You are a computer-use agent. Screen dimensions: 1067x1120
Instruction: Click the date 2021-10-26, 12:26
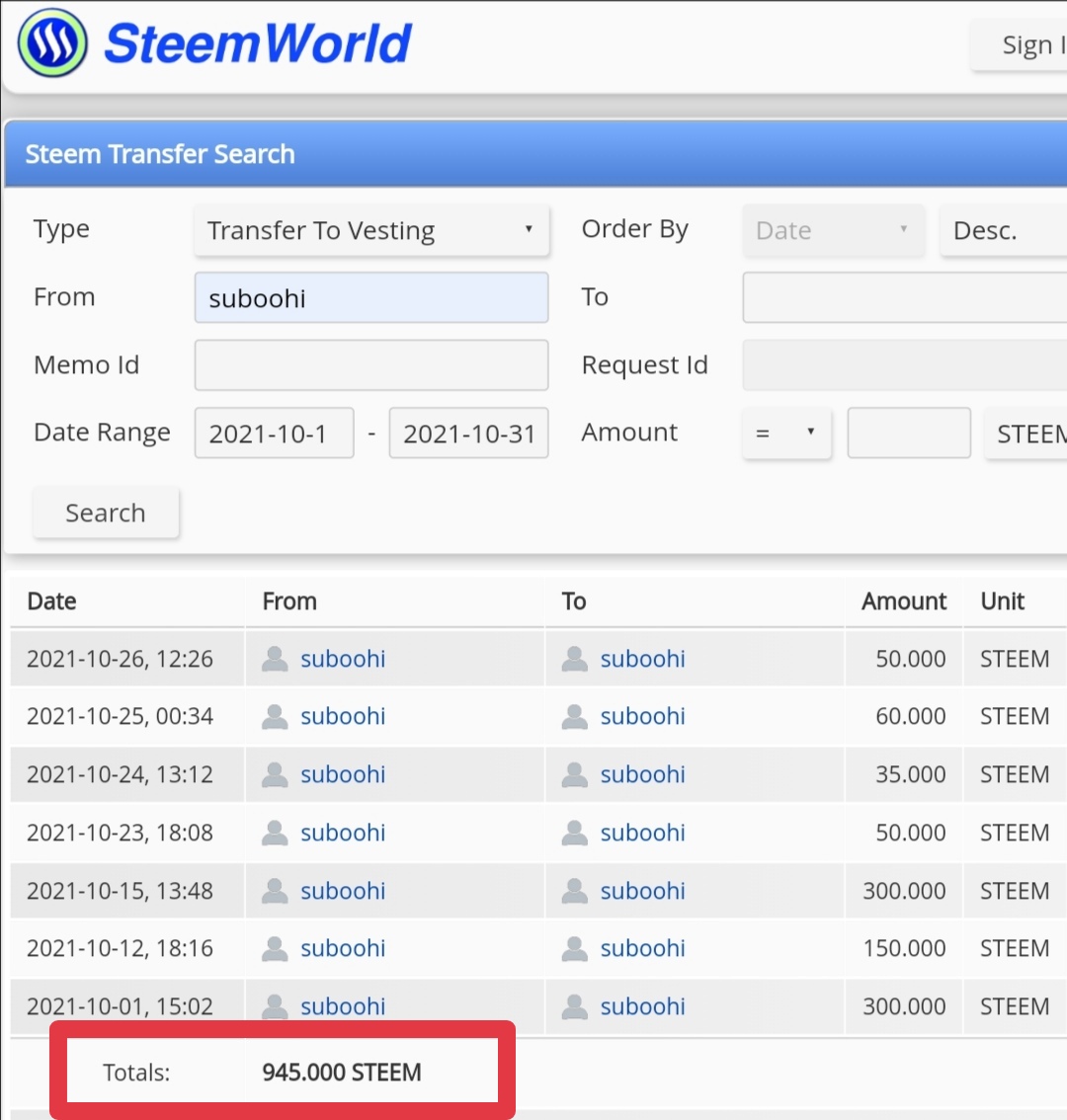(x=121, y=659)
